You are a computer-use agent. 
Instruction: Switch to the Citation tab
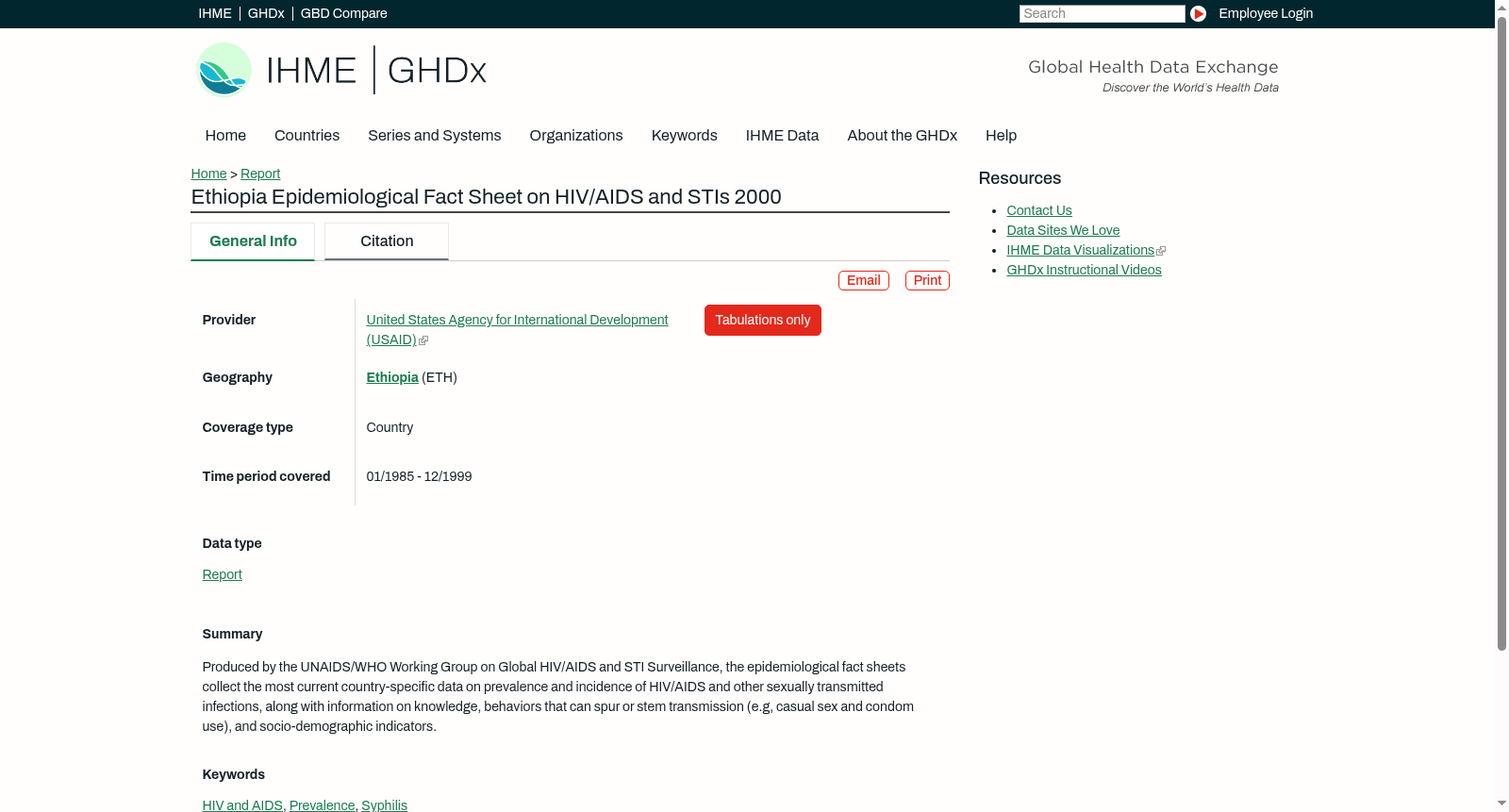[x=387, y=241]
